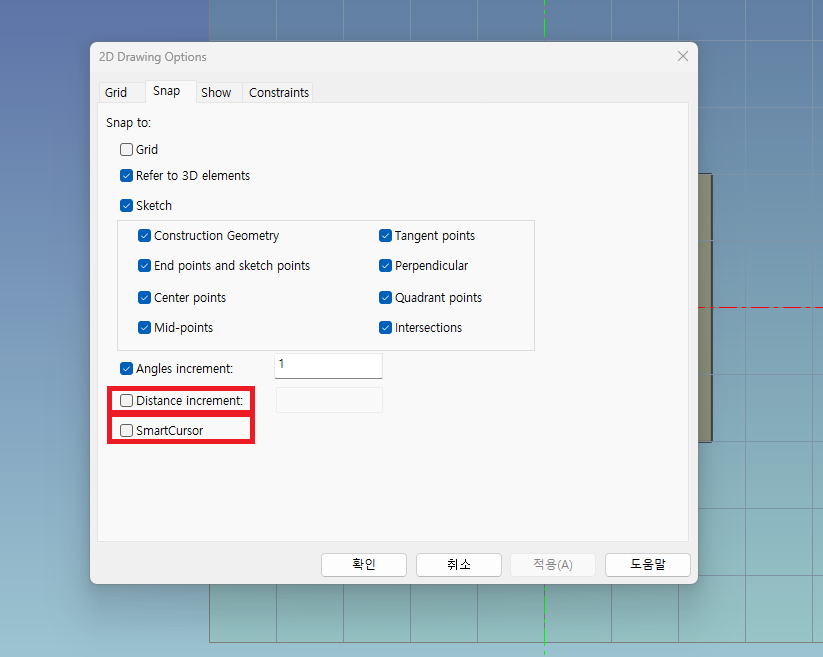The image size is (823, 657).
Task: Click the "Snap to:" label
Action: point(129,123)
